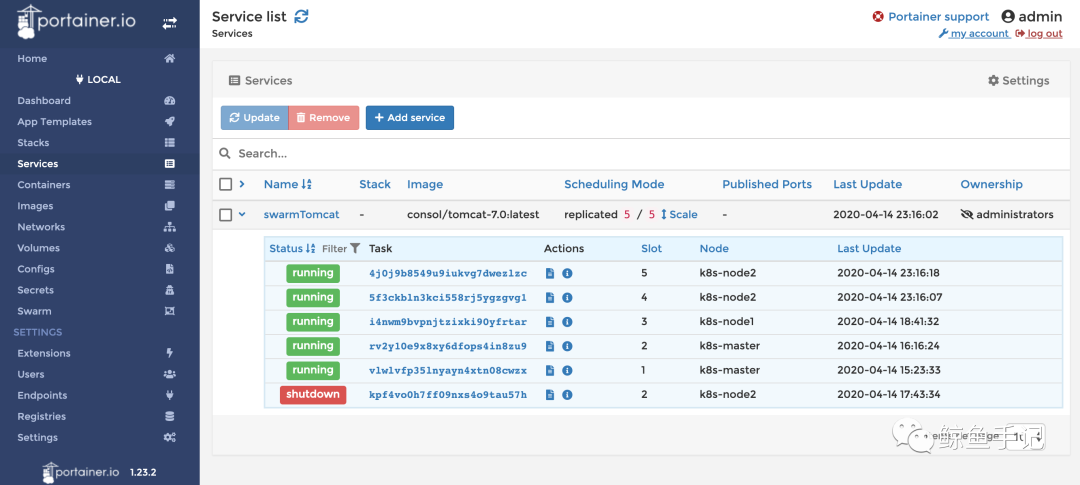Image resolution: width=1080 pixels, height=485 pixels.
Task: Click the inspect info icon for slot 5 task
Action: tap(567, 273)
